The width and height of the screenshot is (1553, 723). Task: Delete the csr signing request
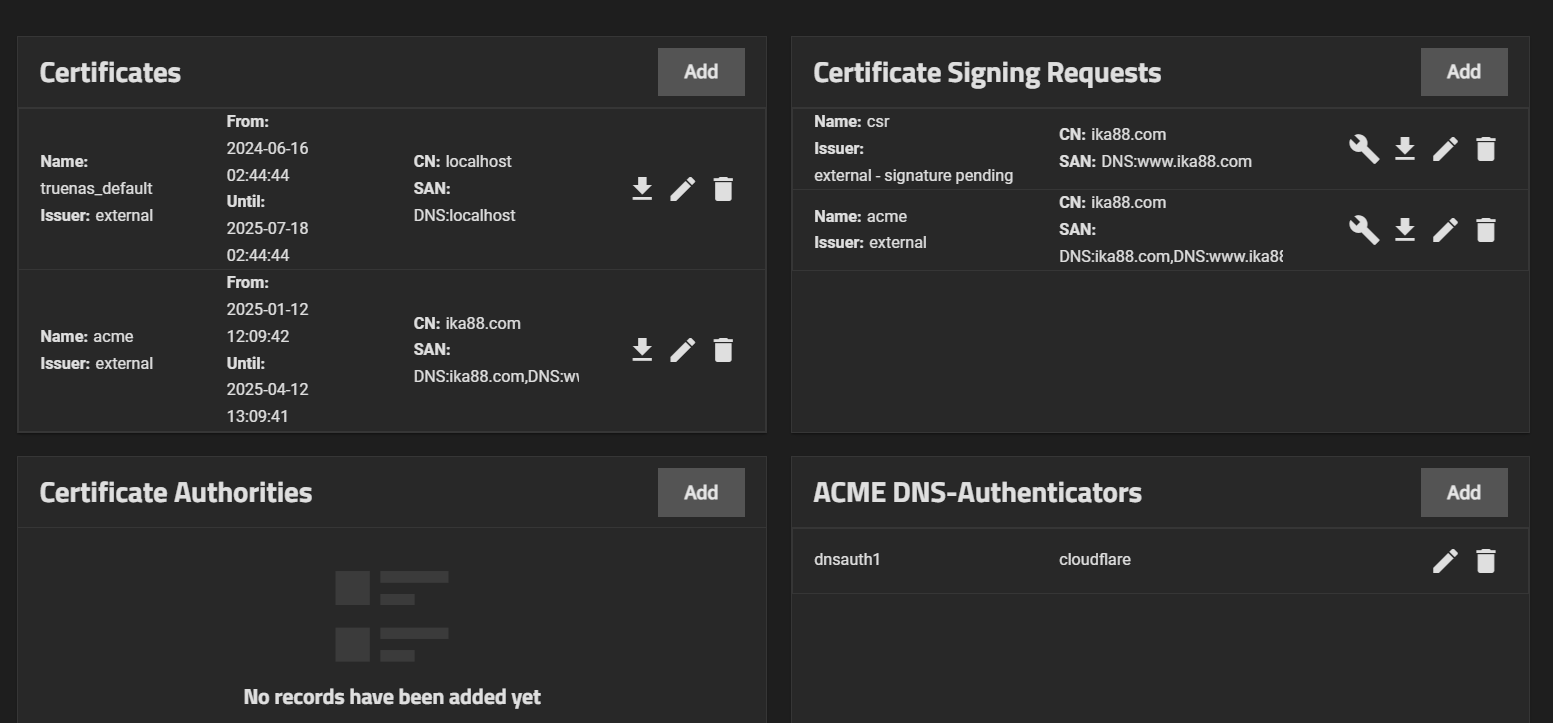pos(1486,149)
